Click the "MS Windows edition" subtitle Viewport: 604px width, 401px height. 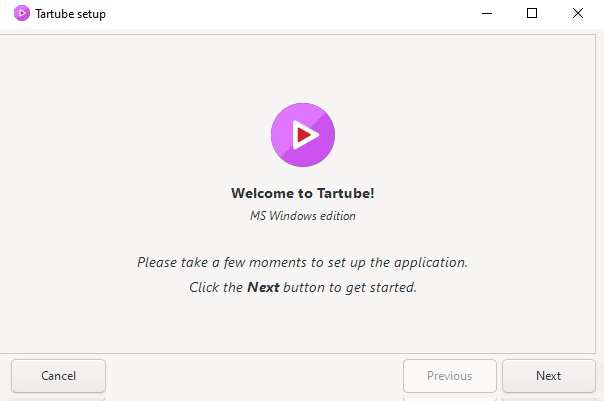pyautogui.click(x=303, y=216)
